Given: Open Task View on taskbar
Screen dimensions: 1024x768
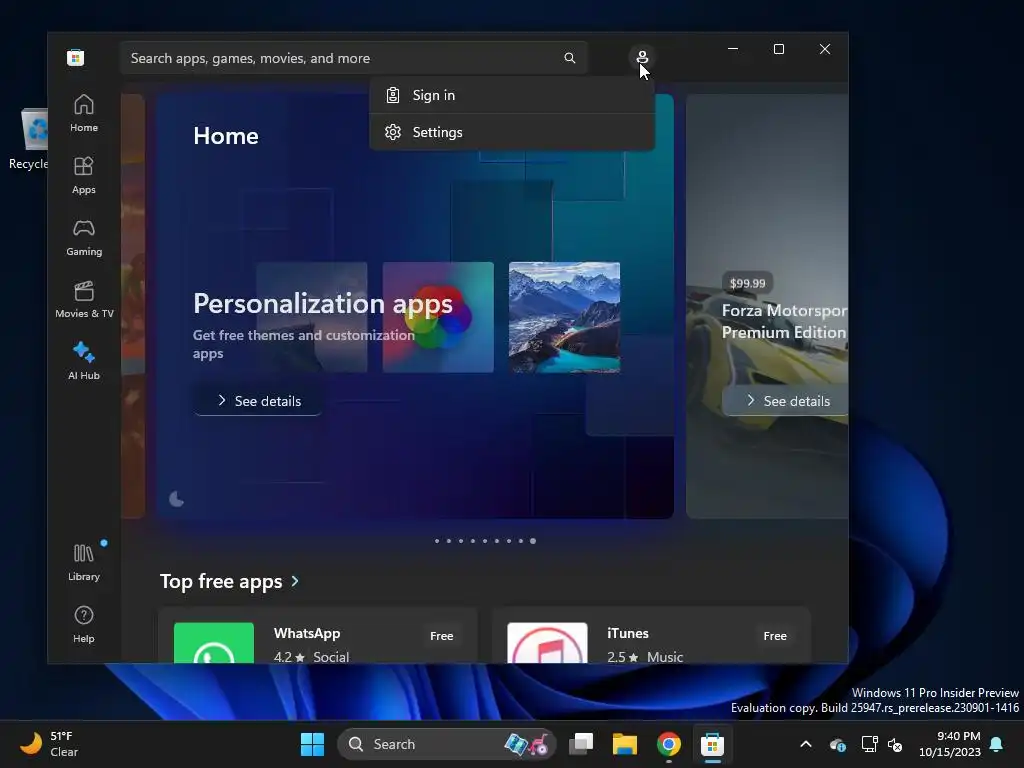Looking at the screenshot, I should (581, 744).
